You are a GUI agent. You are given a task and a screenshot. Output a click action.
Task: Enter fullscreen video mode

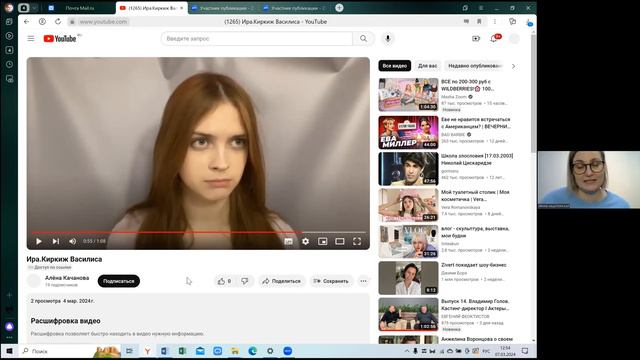[357, 241]
